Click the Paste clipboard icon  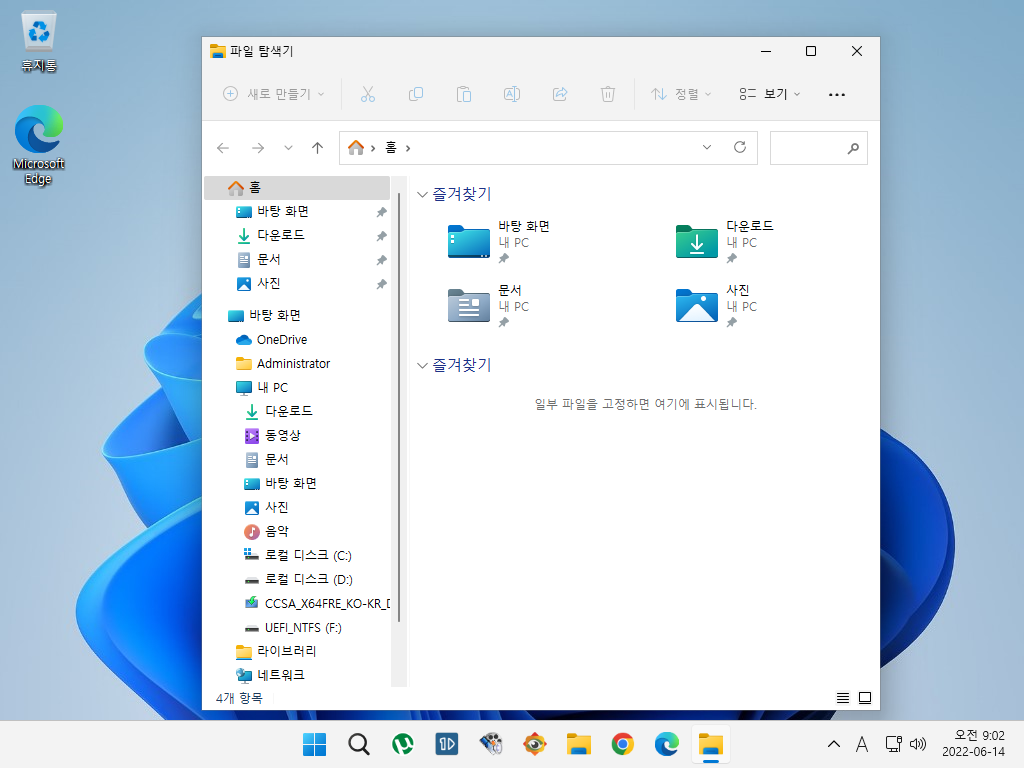point(464,94)
